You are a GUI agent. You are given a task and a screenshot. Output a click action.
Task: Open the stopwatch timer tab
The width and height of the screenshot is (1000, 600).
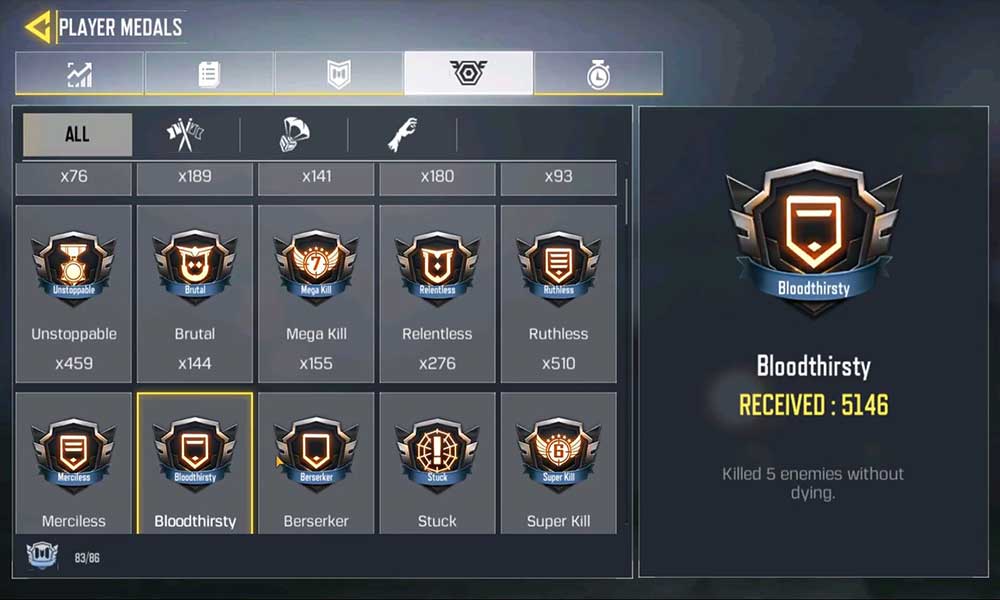(x=598, y=74)
